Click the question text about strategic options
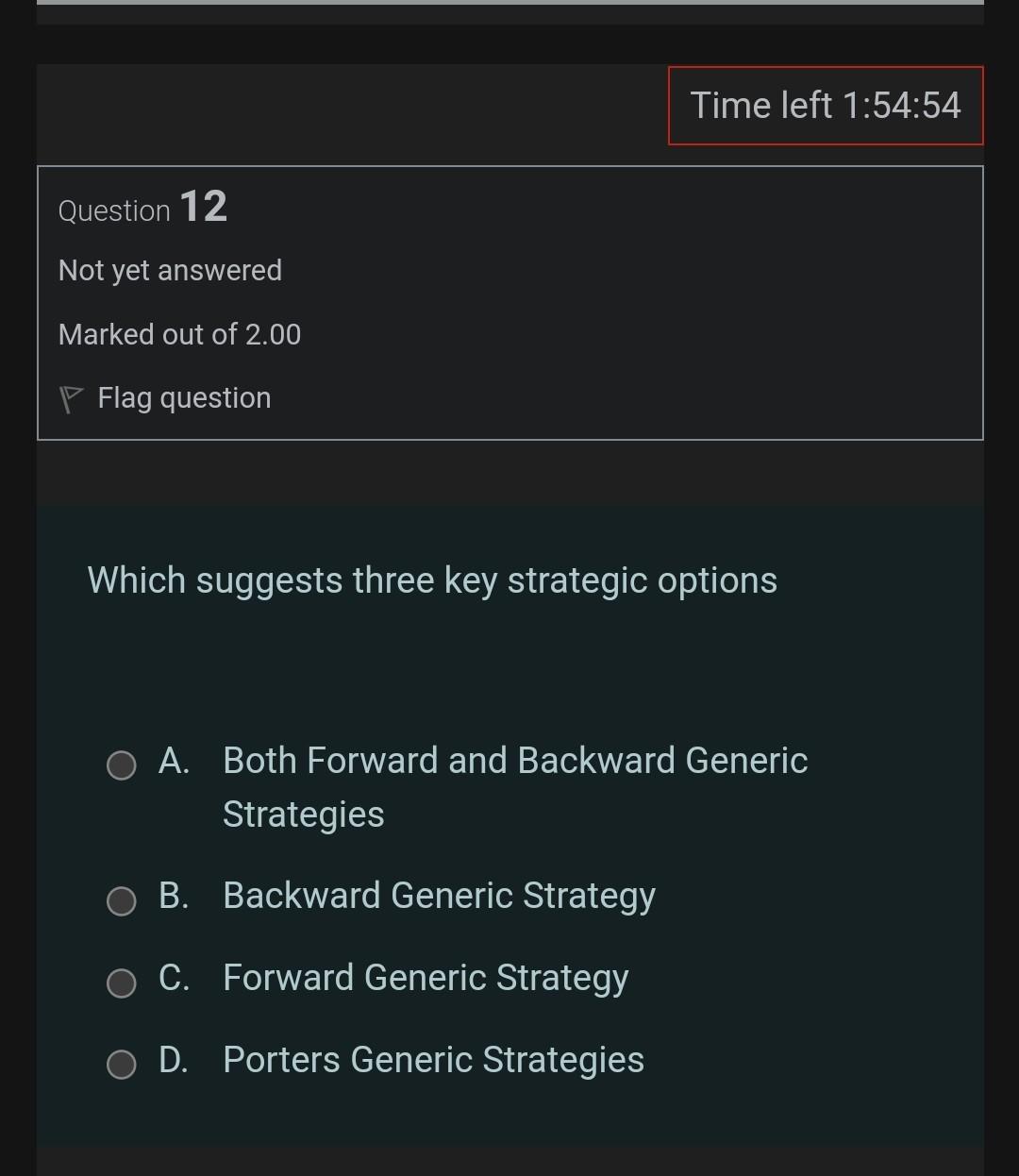Screen dimensions: 1019x1176 click(x=431, y=580)
